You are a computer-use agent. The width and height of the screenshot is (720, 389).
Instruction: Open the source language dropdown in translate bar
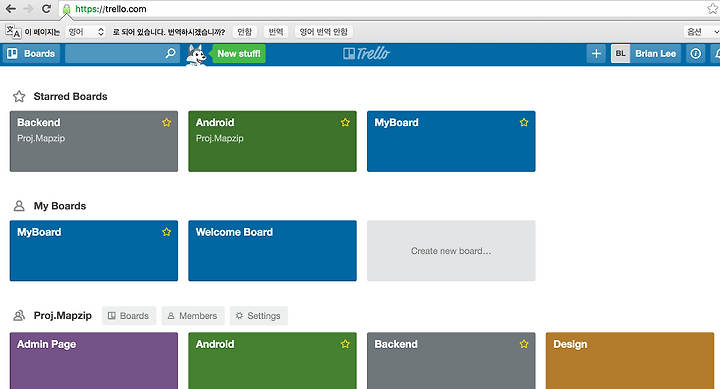(x=86, y=32)
